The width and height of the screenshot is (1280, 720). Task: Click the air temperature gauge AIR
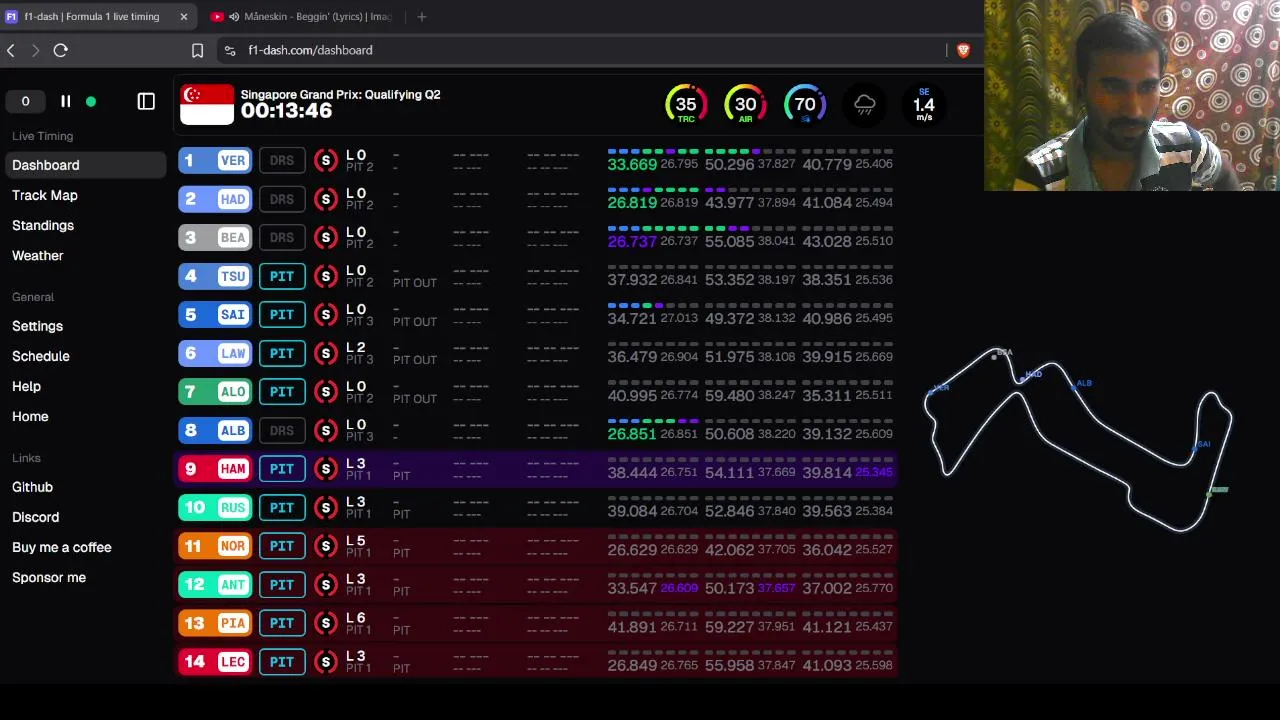point(745,105)
